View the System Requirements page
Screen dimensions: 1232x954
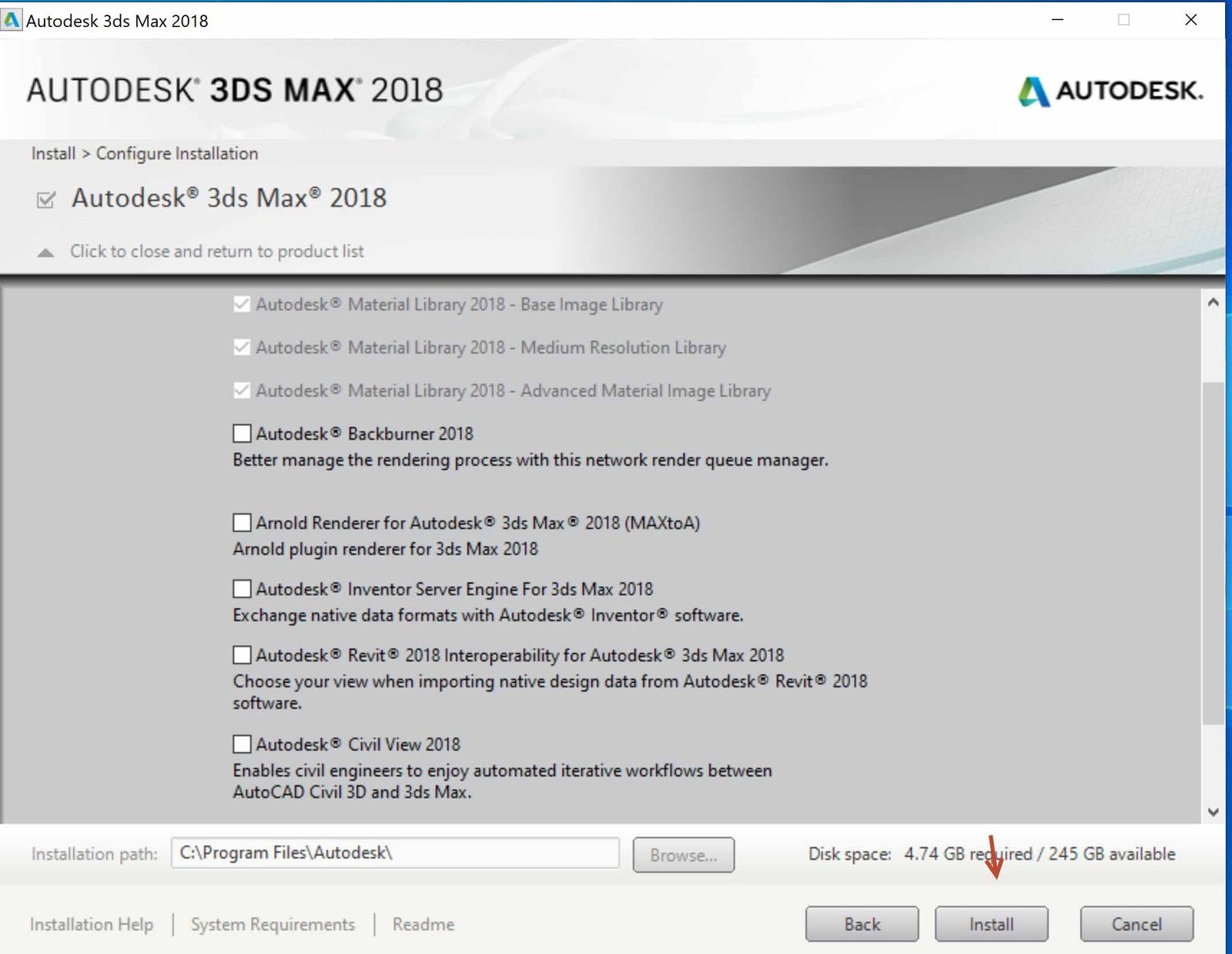click(x=273, y=924)
